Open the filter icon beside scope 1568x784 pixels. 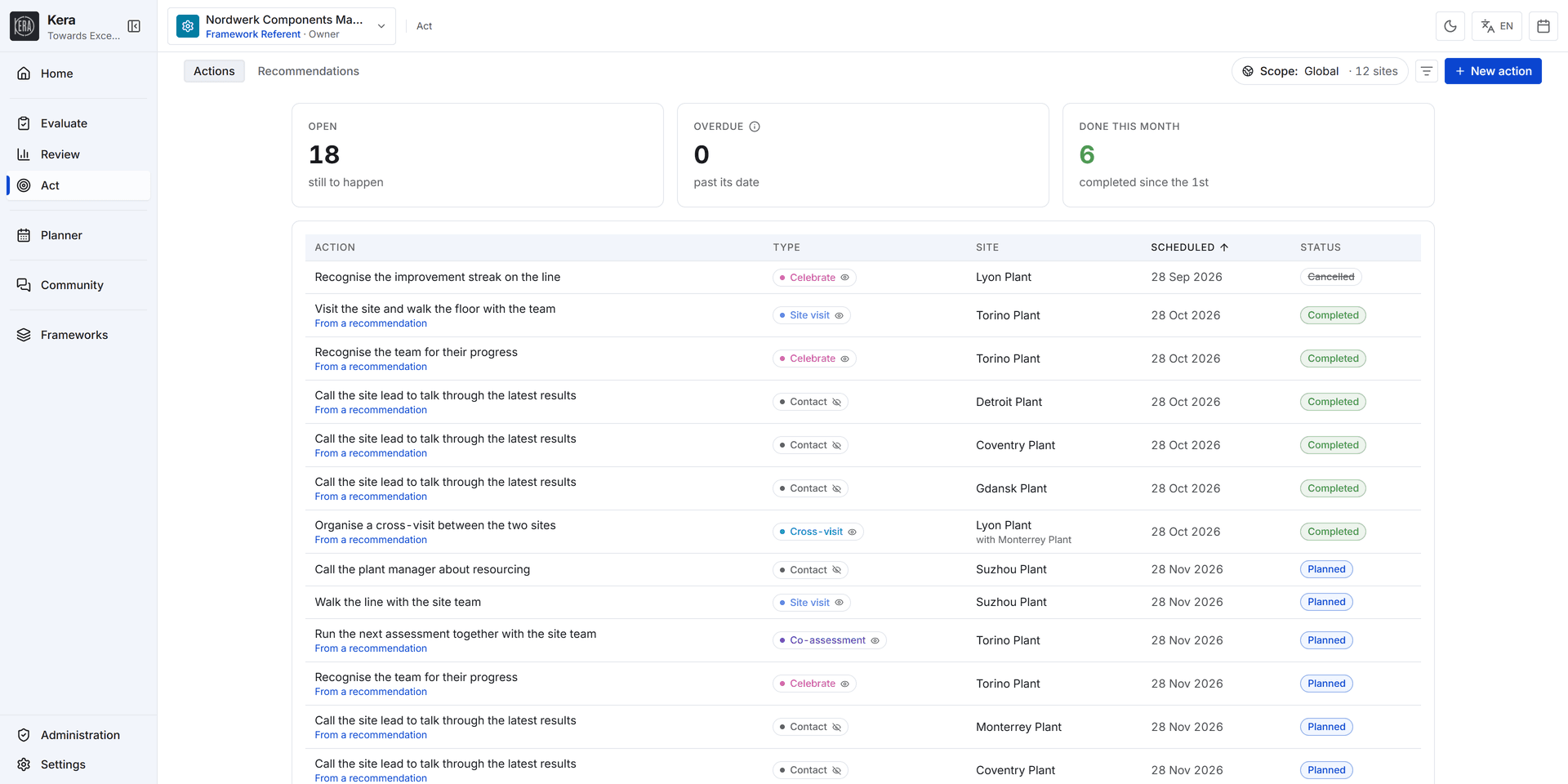(1427, 71)
